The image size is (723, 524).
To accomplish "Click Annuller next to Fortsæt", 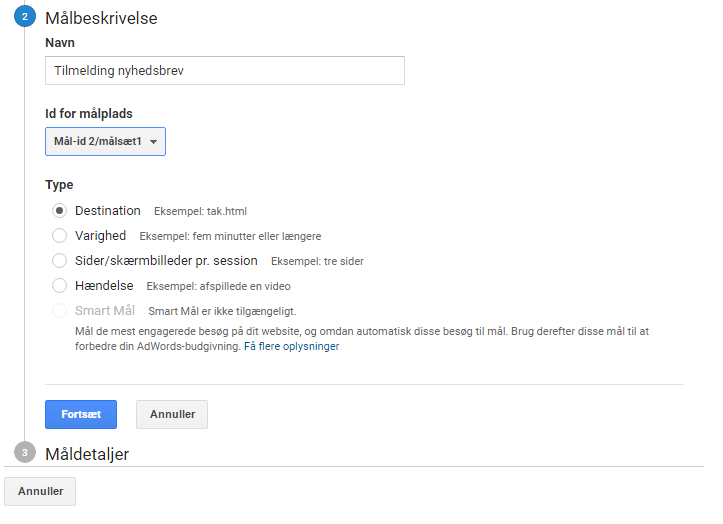I will [x=172, y=414].
